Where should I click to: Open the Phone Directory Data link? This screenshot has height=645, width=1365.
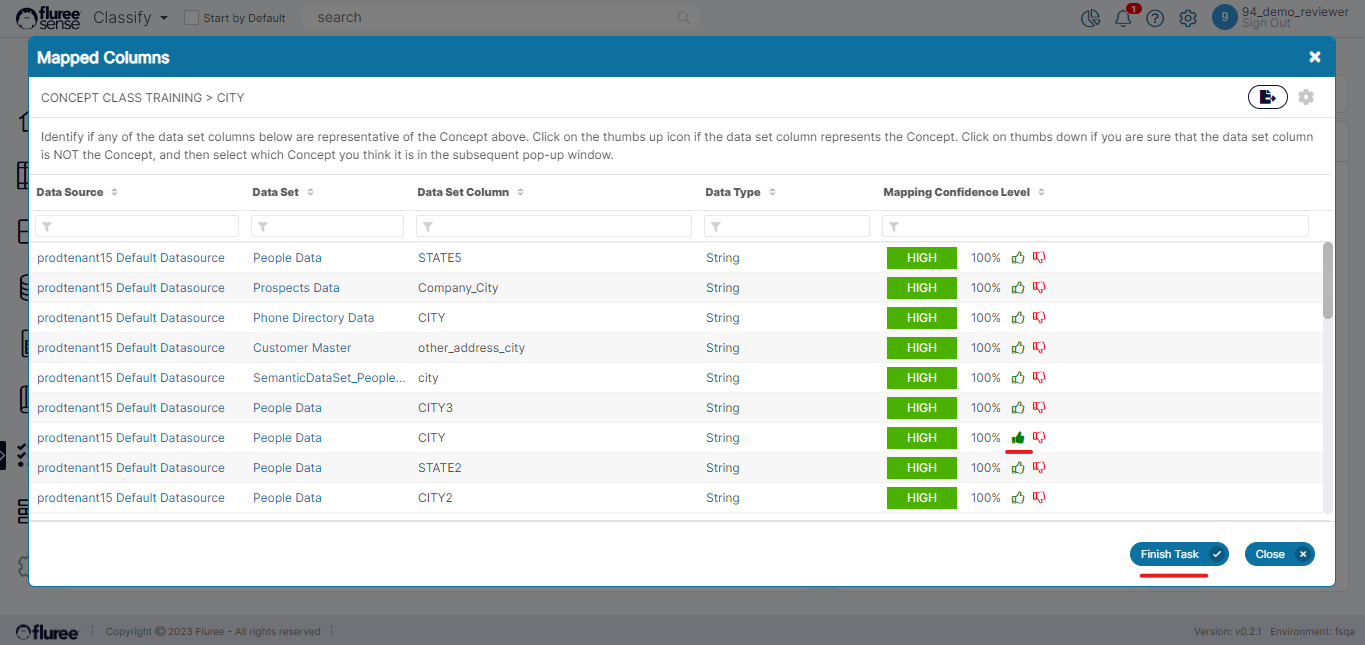tap(313, 318)
